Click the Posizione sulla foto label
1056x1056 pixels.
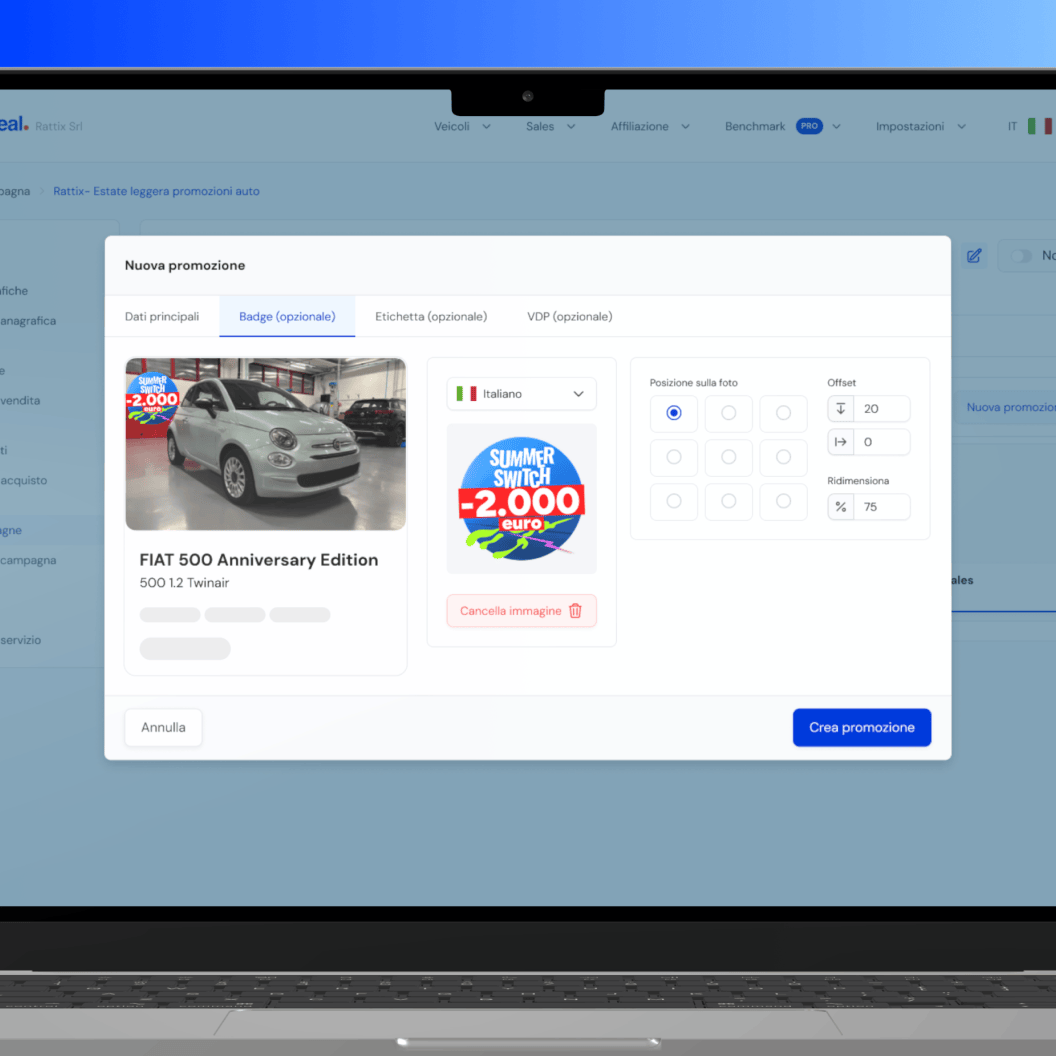693,383
